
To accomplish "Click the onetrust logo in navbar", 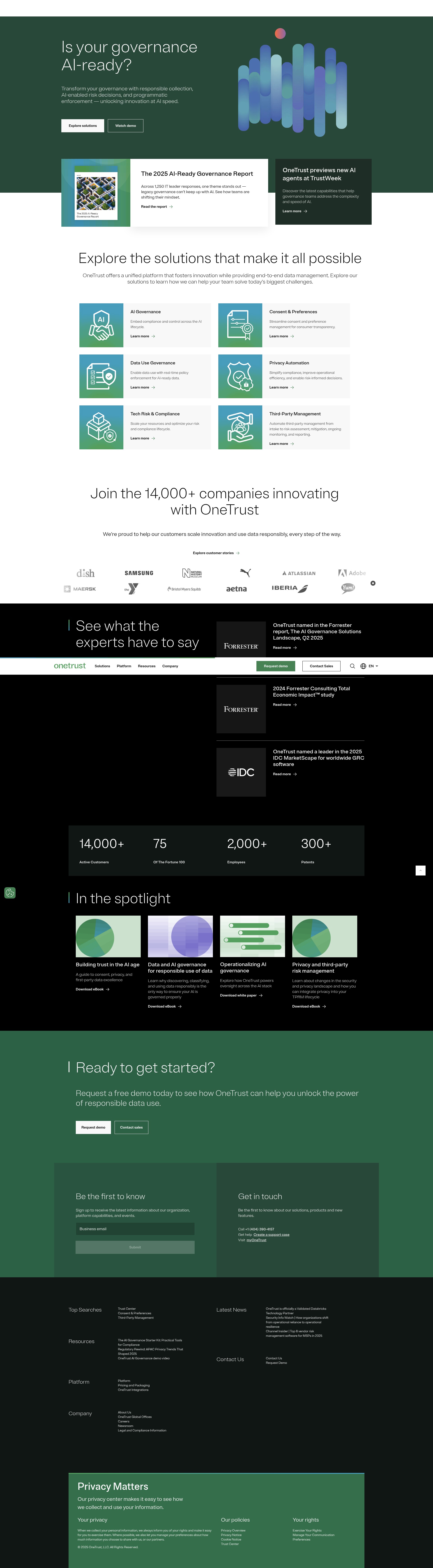I will 70,666.
